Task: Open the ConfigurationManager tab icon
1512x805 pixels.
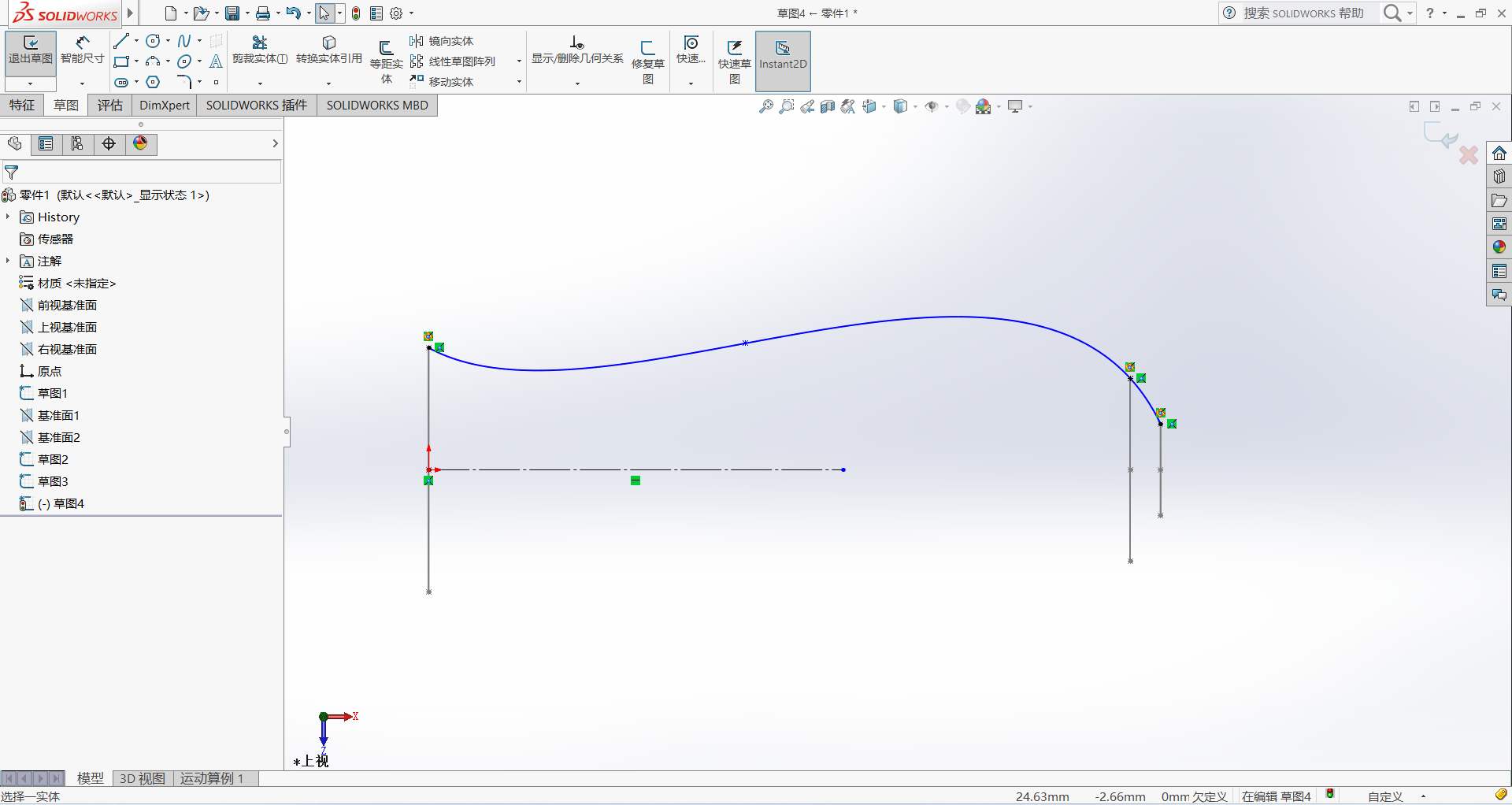Action: click(x=77, y=143)
